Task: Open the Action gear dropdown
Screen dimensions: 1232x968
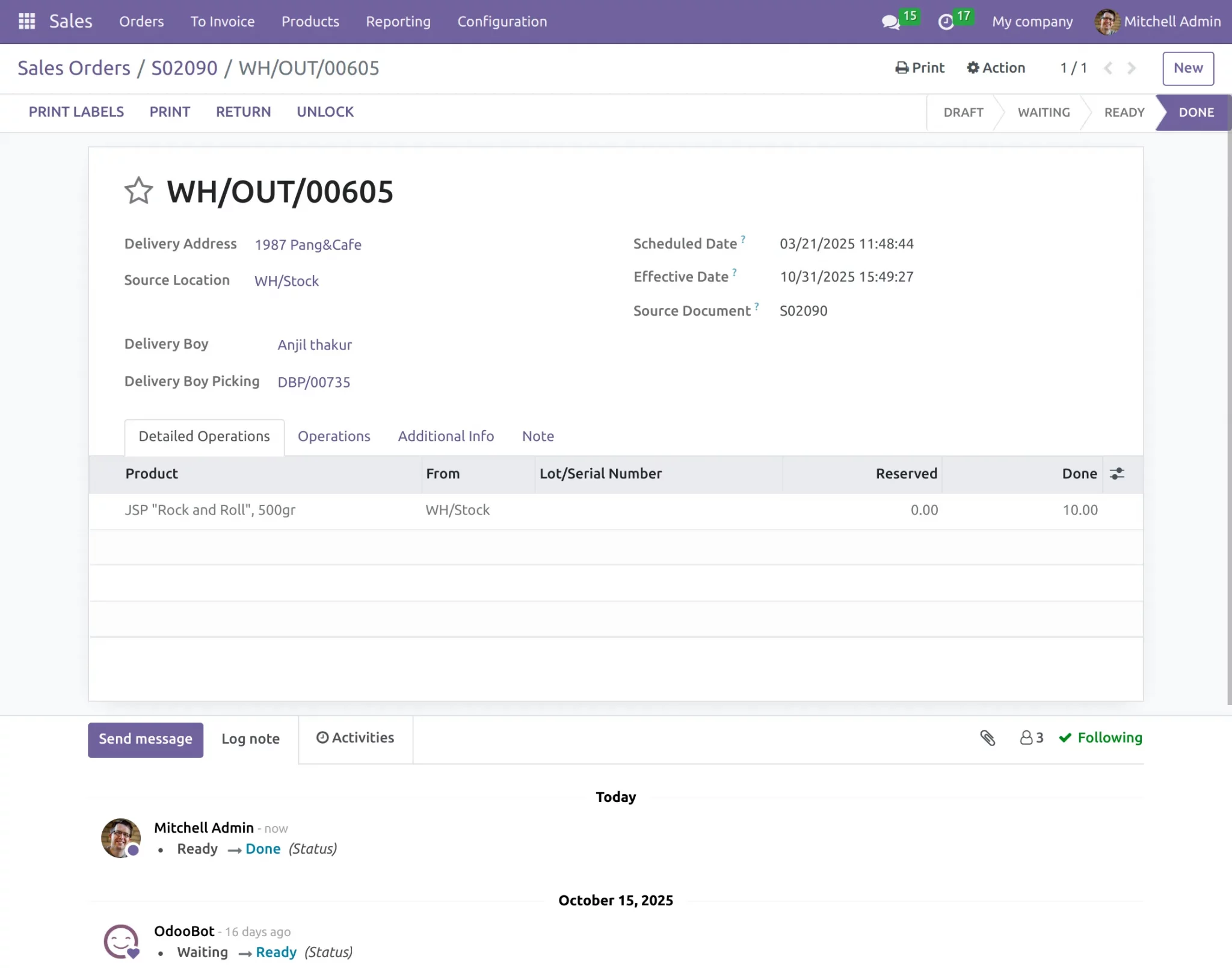Action: [996, 68]
